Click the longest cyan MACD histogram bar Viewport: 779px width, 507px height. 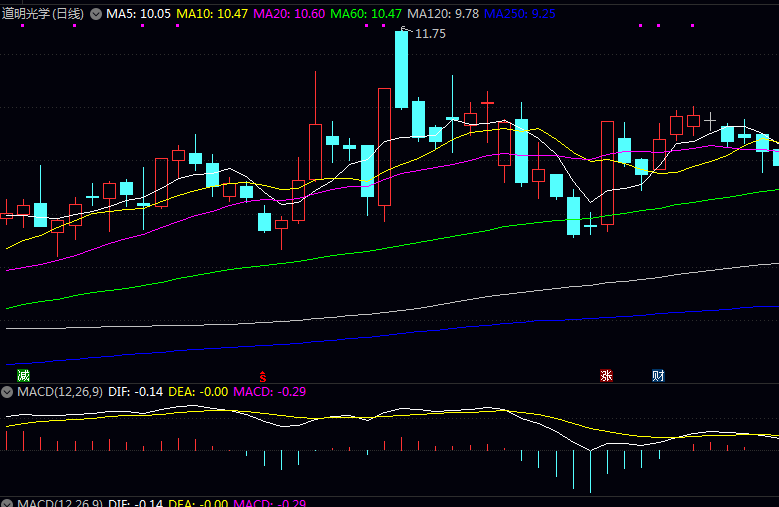coord(590,470)
